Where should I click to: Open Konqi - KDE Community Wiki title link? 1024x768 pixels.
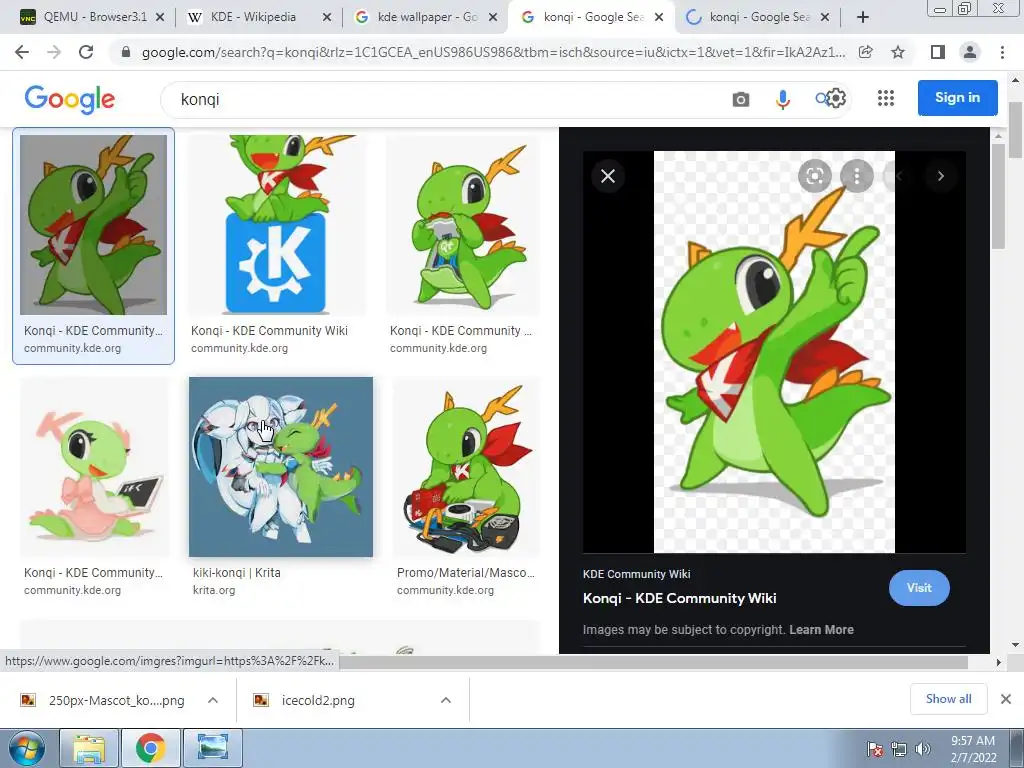tap(679, 598)
